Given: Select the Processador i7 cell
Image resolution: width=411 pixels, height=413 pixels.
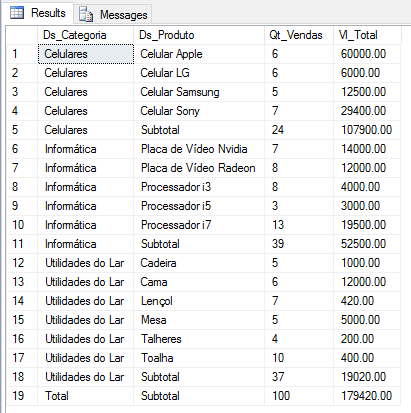Looking at the screenshot, I should click(199, 225).
